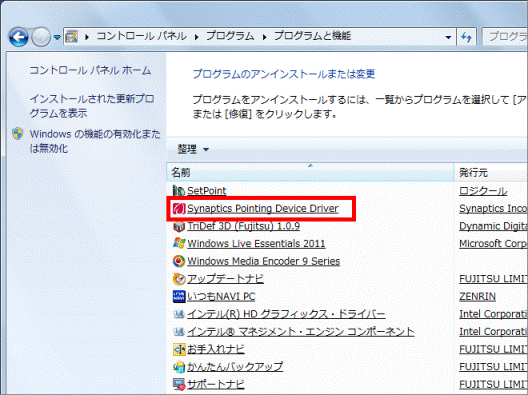Select インテル(R) HD グラフィックス・ドライバー entry
This screenshot has height=395, width=528.
(286, 314)
